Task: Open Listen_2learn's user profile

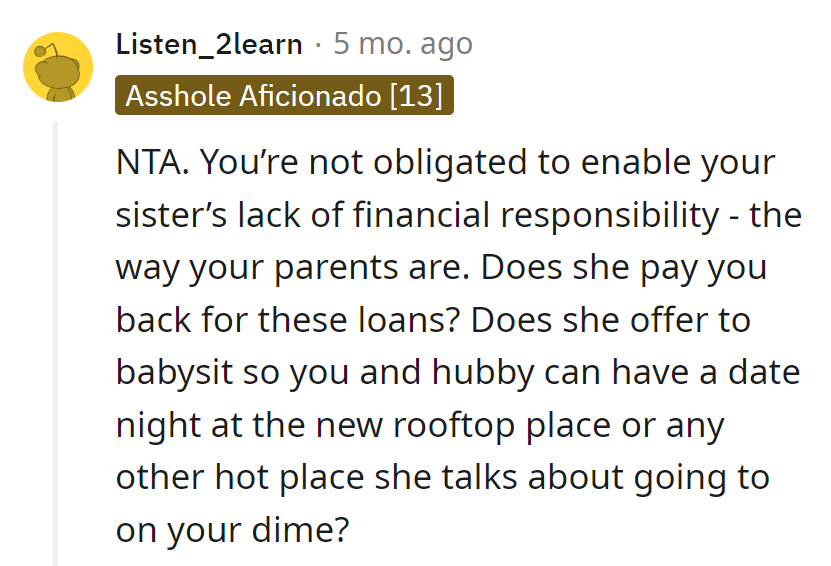Action: (x=209, y=44)
